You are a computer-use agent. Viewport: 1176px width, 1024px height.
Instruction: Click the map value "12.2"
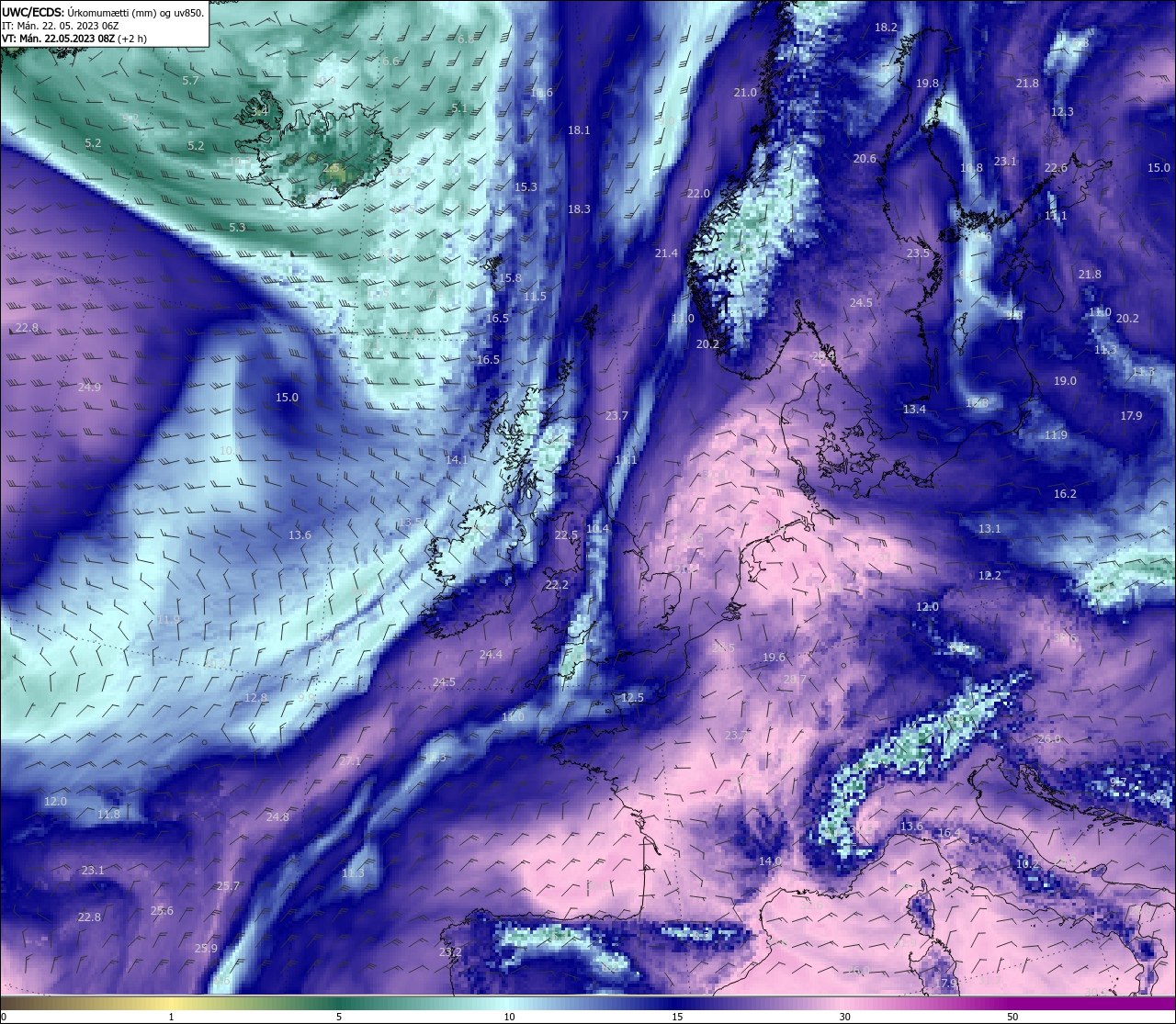tap(989, 576)
